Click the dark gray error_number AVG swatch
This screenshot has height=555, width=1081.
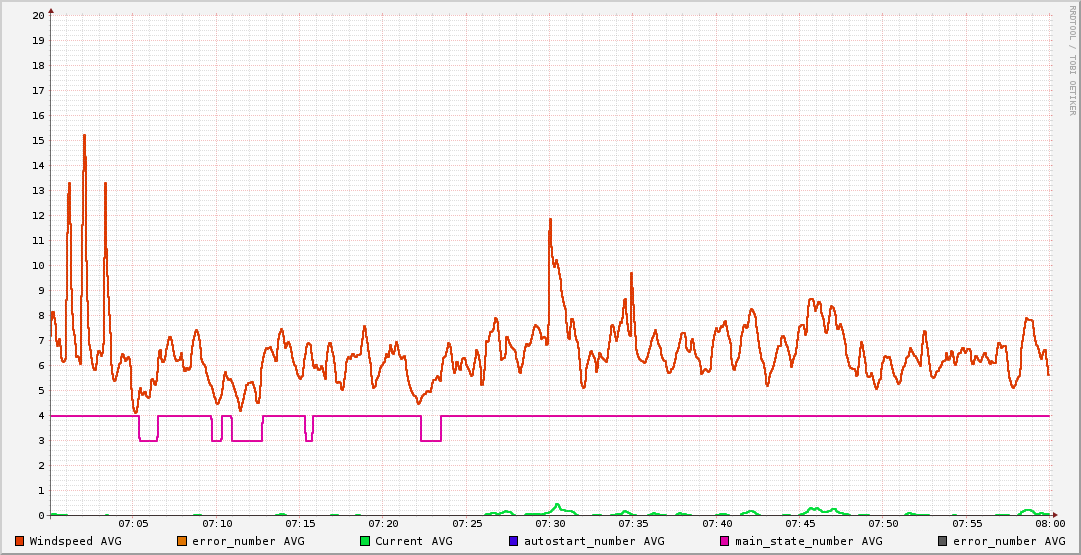point(943,541)
